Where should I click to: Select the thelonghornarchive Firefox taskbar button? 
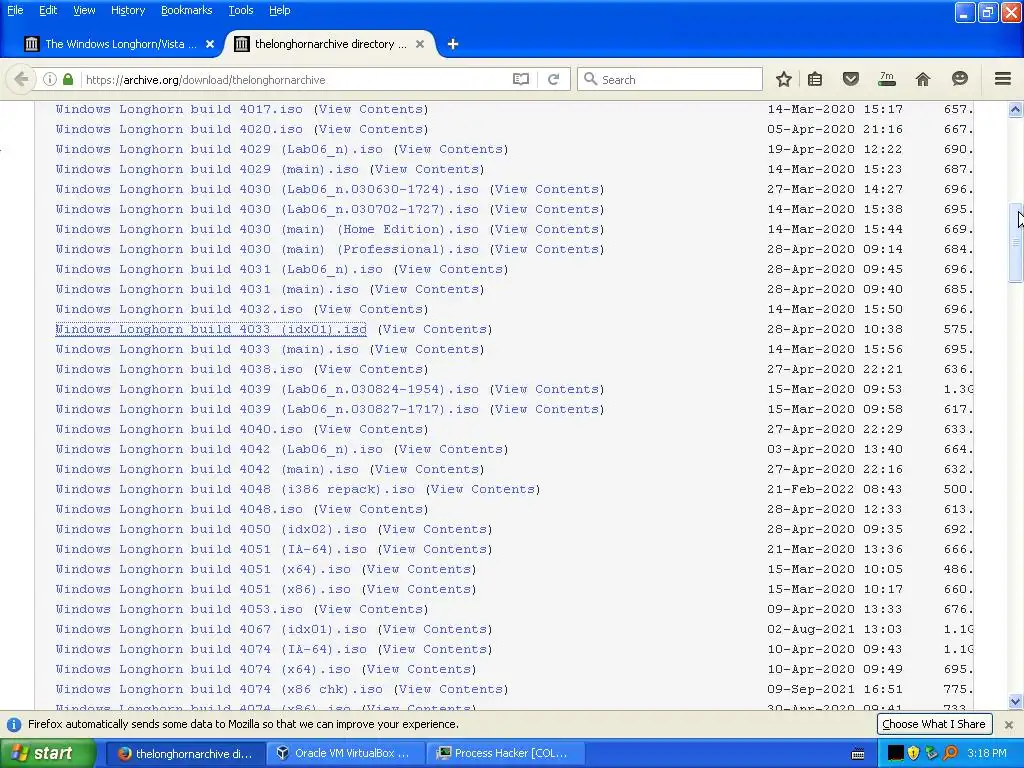[x=185, y=754]
